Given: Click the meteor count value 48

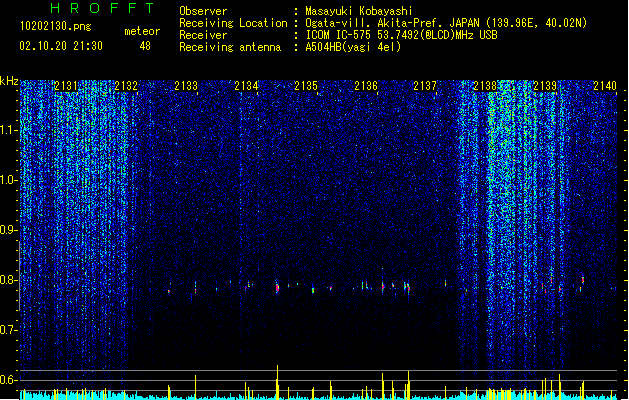Looking at the screenshot, I should click(x=145, y=46).
